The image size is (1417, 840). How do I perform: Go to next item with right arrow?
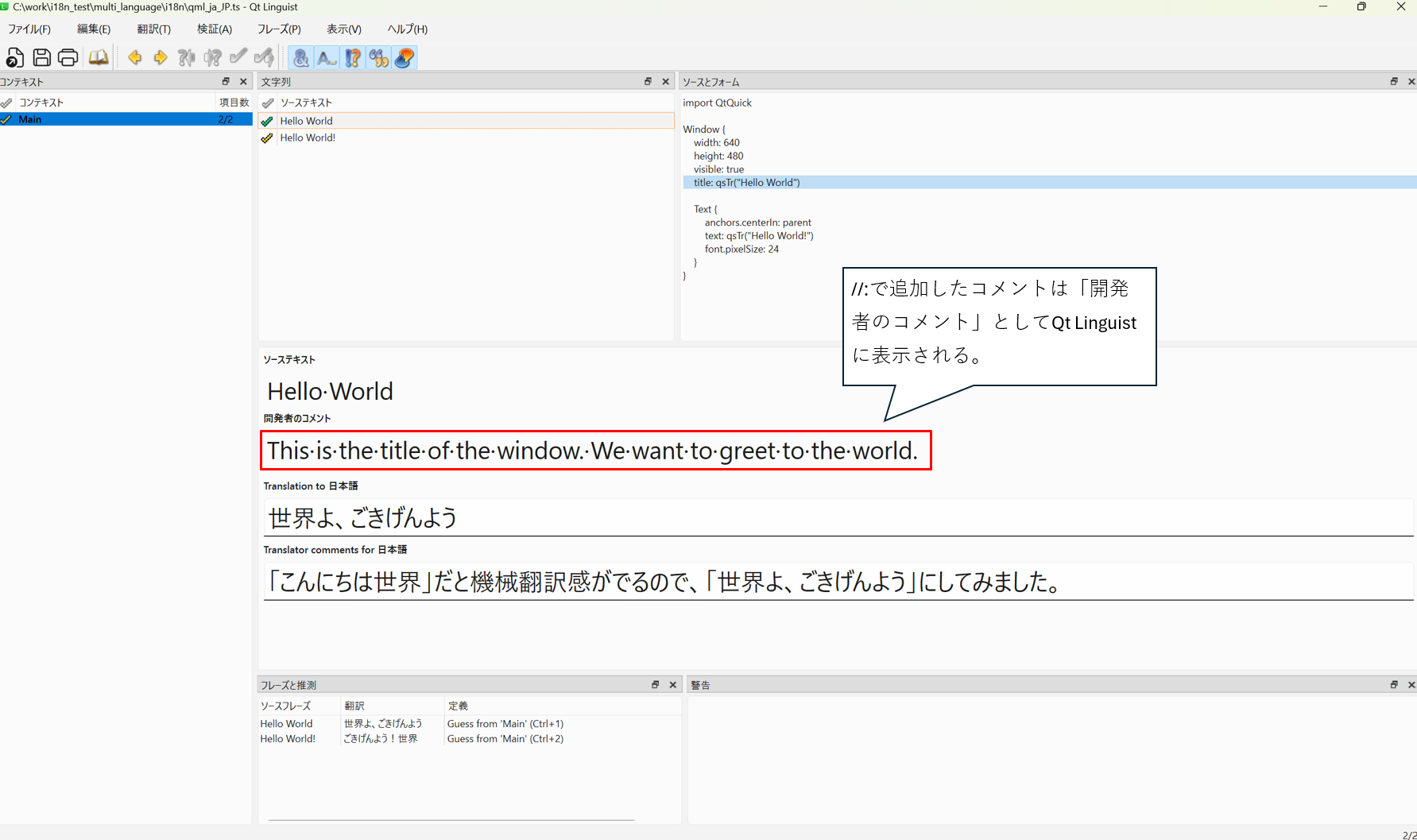pyautogui.click(x=161, y=57)
